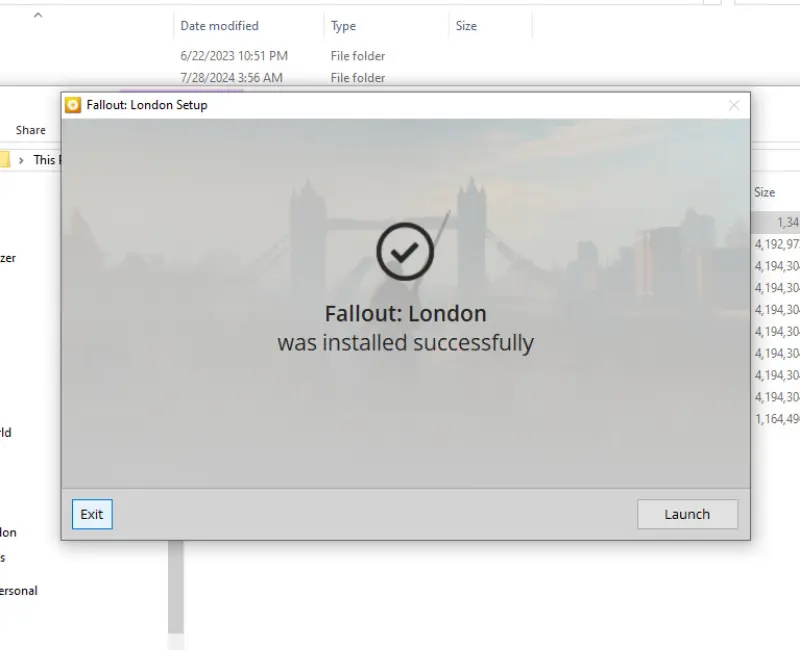Open the Share tab in File Explorer

pos(31,130)
